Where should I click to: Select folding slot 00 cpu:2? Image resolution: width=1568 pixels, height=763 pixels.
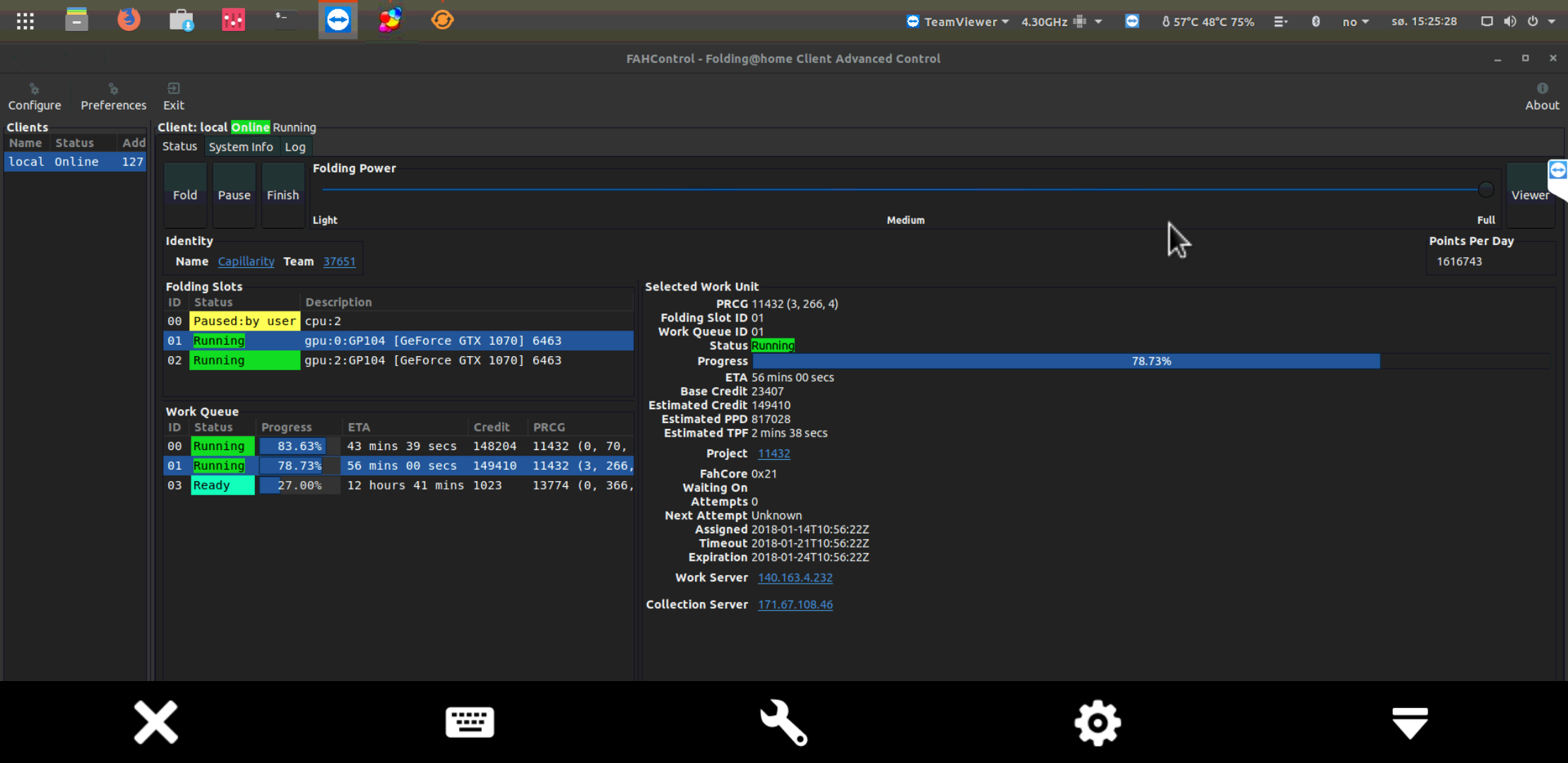coord(398,321)
